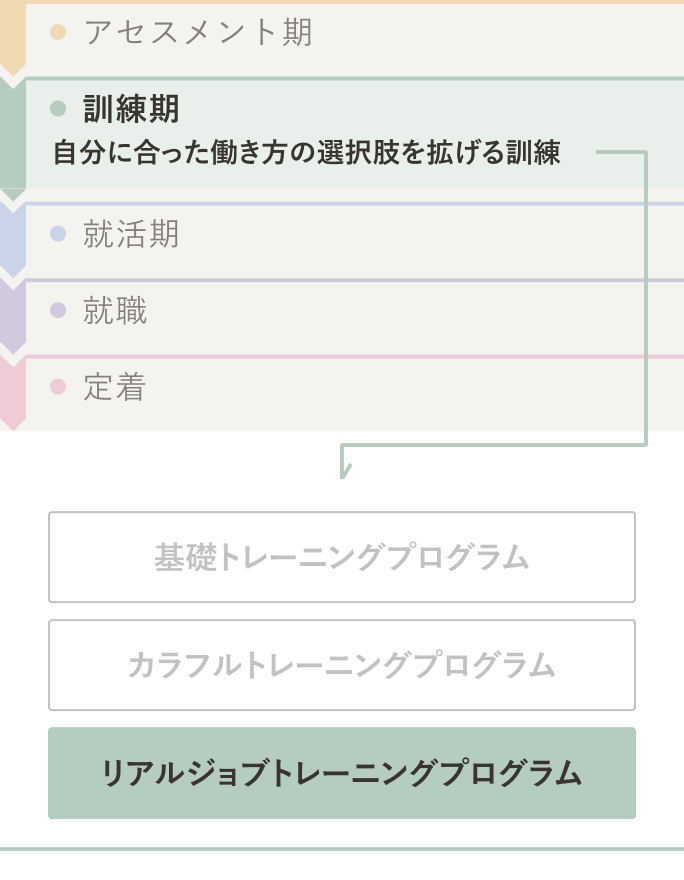This screenshot has width=684, height=880.
Task: Open the 定着 step
Action: click(115, 387)
